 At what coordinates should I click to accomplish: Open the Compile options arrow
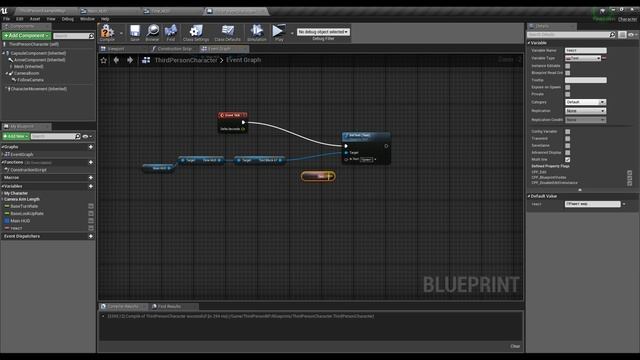(121, 33)
